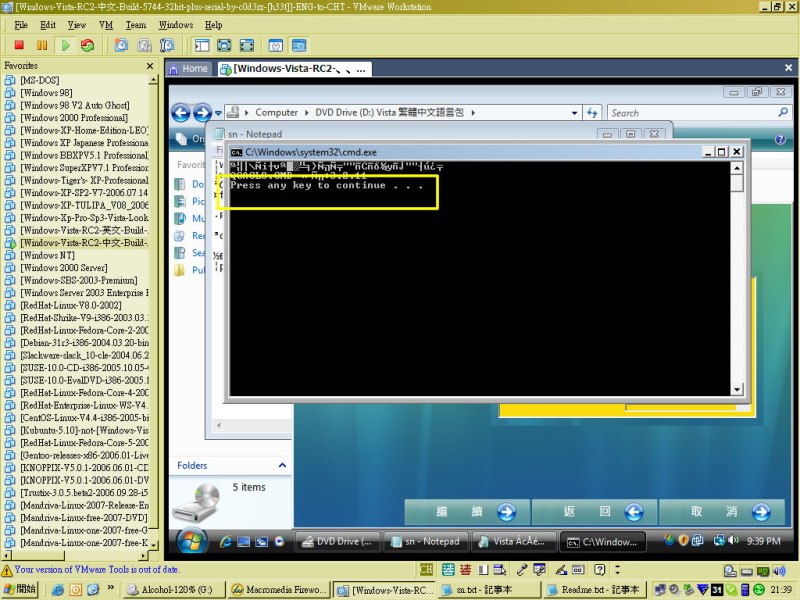800x600 pixels.
Task: Open the File menu
Action: (x=21, y=25)
